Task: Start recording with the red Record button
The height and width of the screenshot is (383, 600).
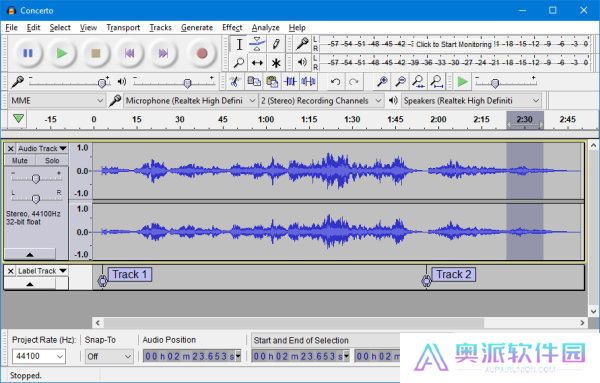Action: click(202, 53)
